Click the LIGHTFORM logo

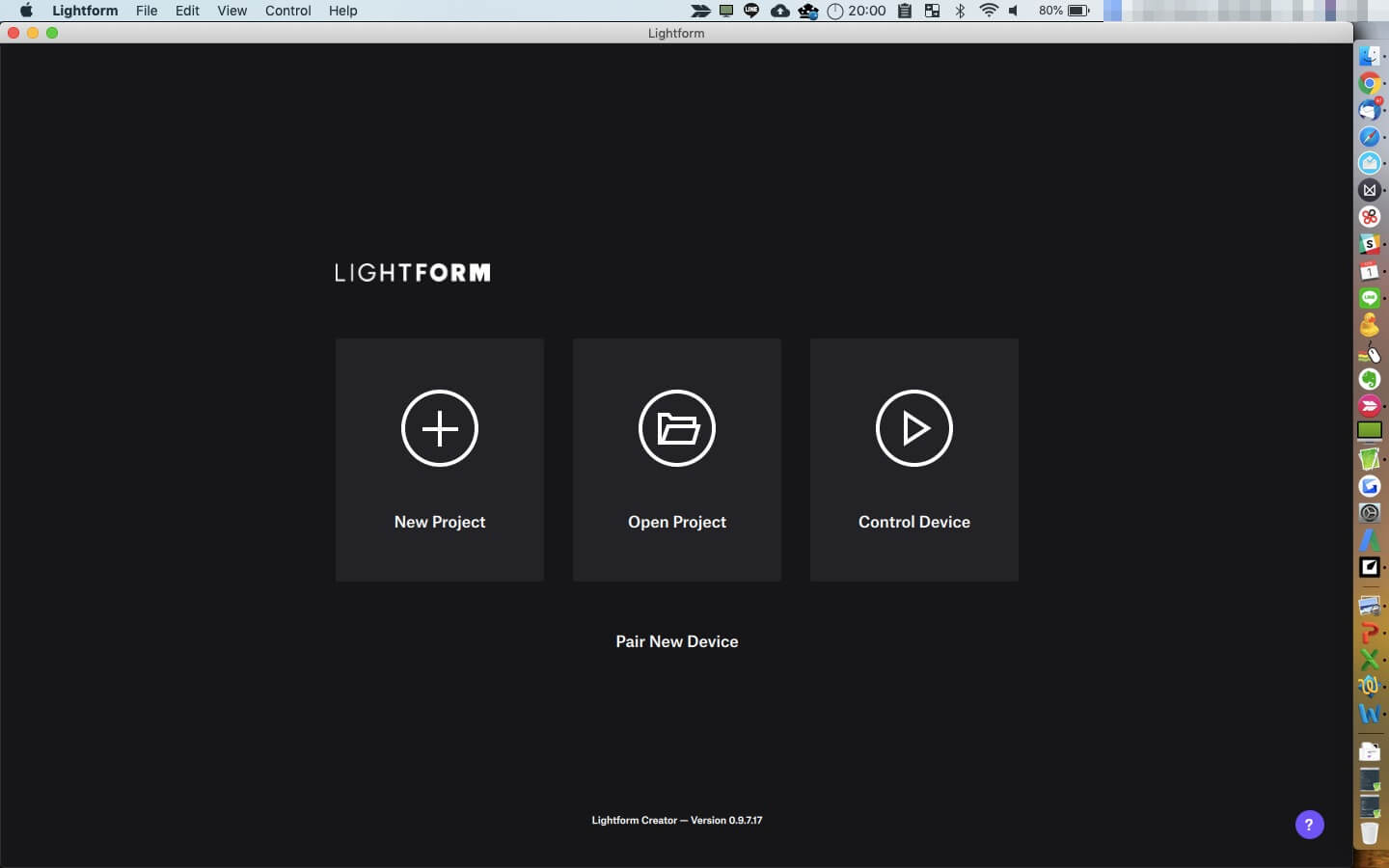(x=413, y=273)
